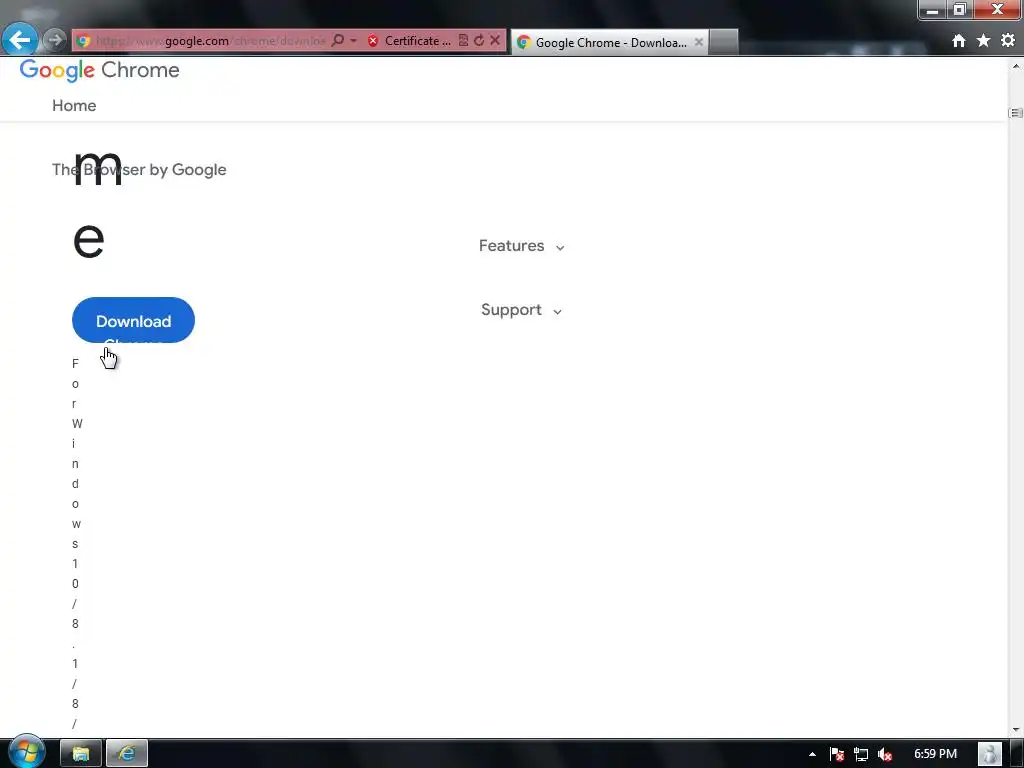This screenshot has width=1024, height=768.
Task: Click the scrollbar up arrow
Action: pos(1016,66)
